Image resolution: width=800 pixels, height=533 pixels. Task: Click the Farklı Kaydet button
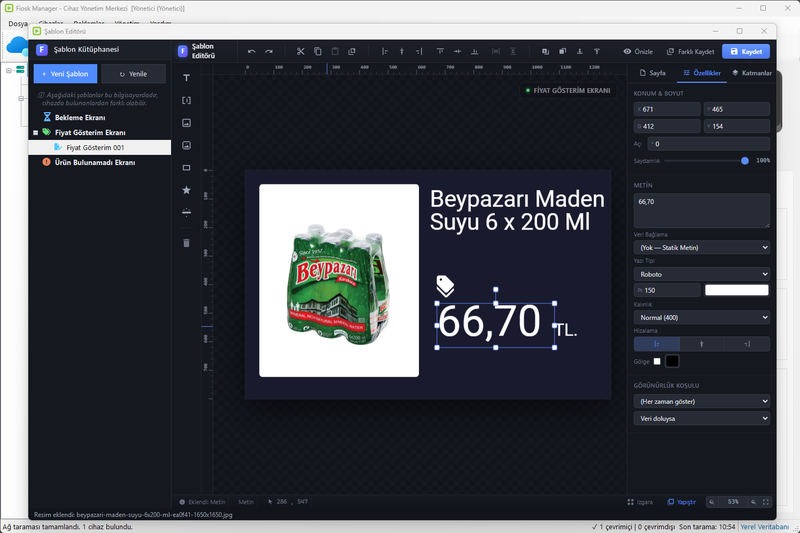[690, 52]
